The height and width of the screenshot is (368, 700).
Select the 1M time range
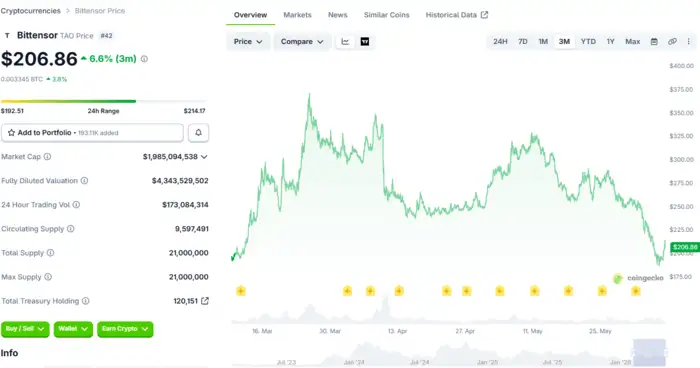(543, 42)
